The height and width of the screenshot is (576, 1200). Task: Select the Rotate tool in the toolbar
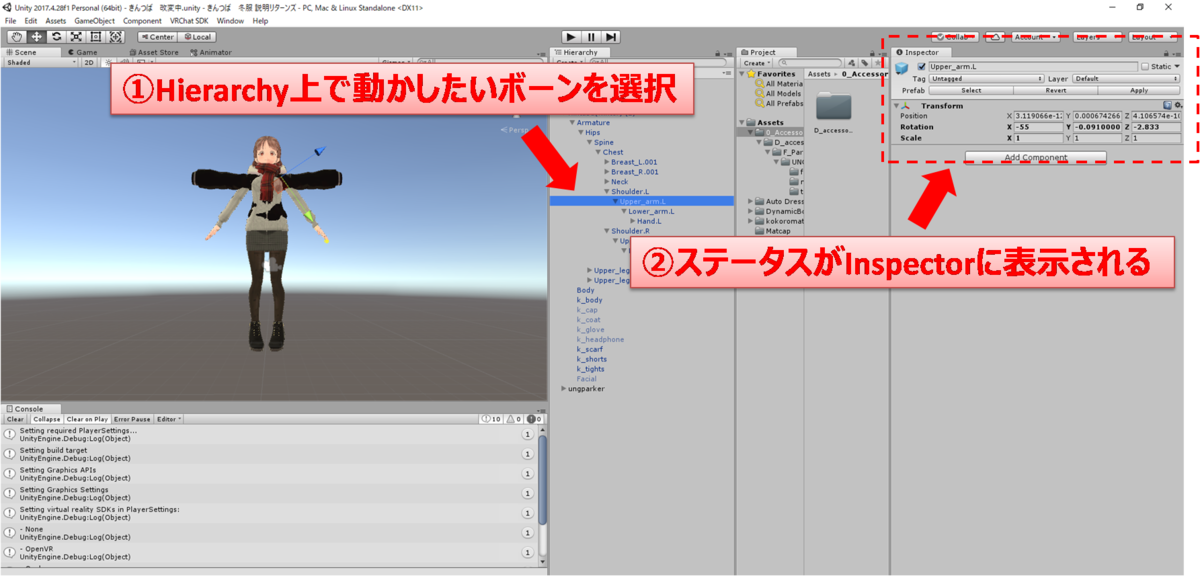[56, 37]
